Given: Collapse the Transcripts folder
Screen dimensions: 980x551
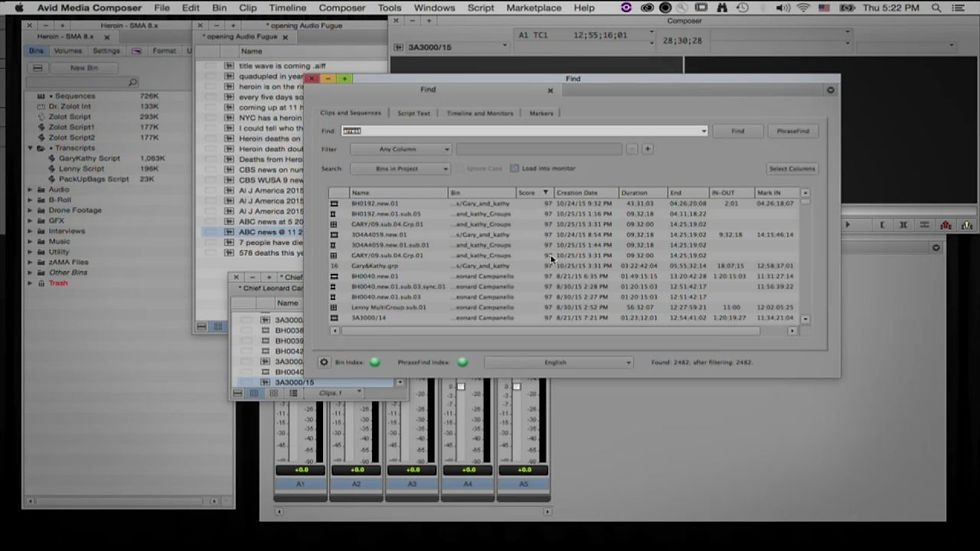Looking at the screenshot, I should pyautogui.click(x=30, y=148).
